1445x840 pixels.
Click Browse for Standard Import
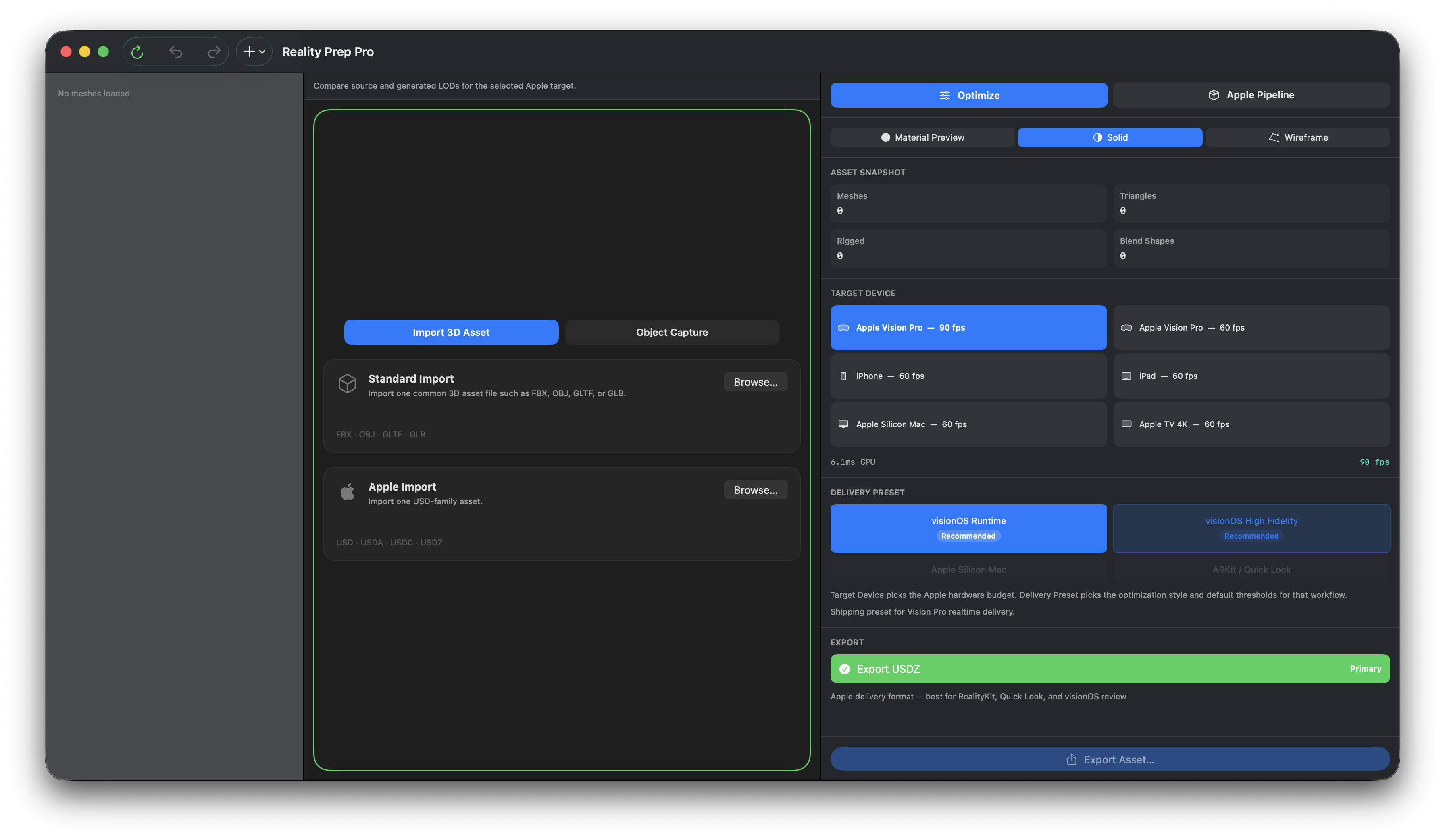tap(755, 381)
